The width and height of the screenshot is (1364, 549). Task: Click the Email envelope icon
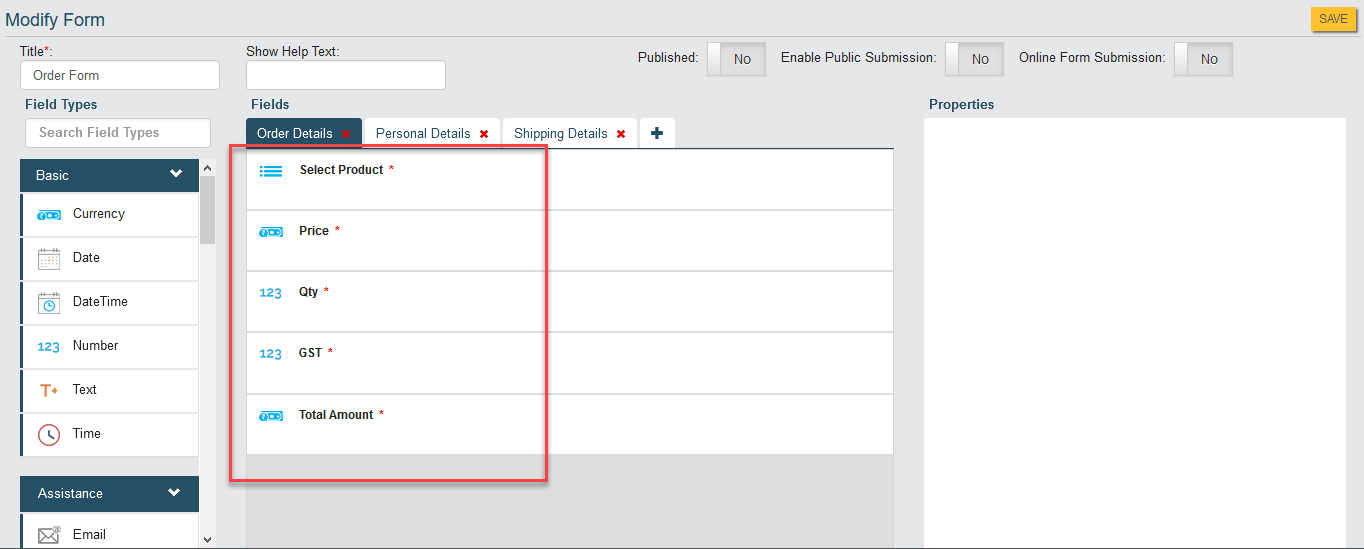pos(49,535)
